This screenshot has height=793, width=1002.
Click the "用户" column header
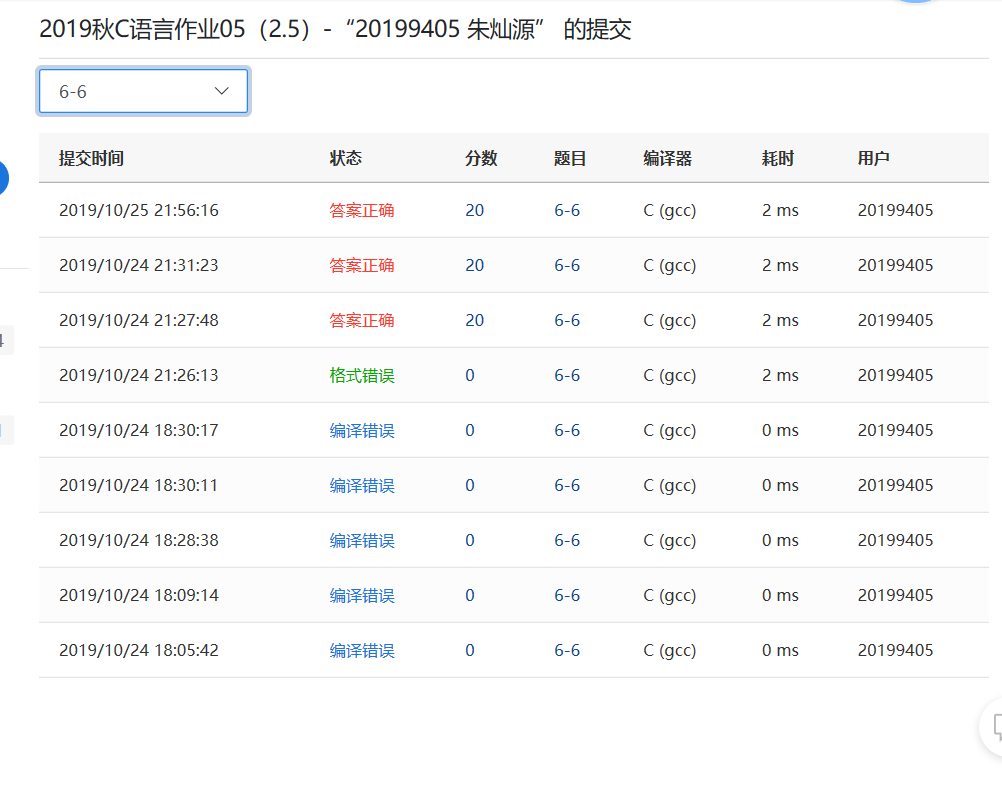tap(873, 158)
